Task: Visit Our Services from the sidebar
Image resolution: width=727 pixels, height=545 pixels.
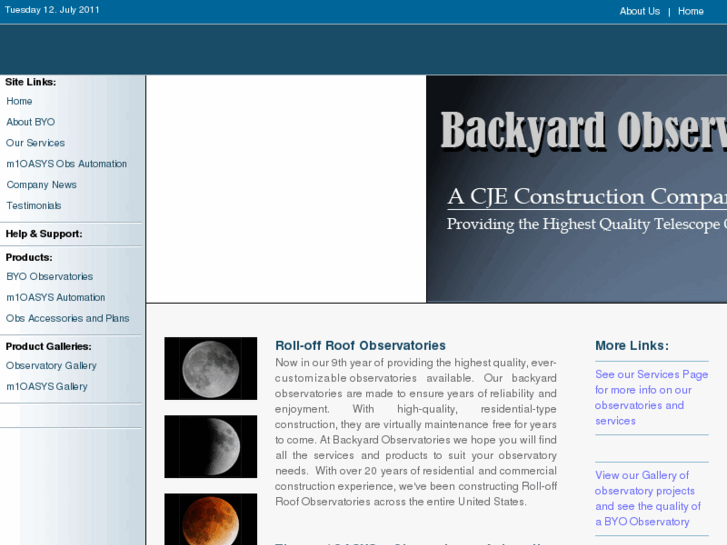Action: (35, 143)
